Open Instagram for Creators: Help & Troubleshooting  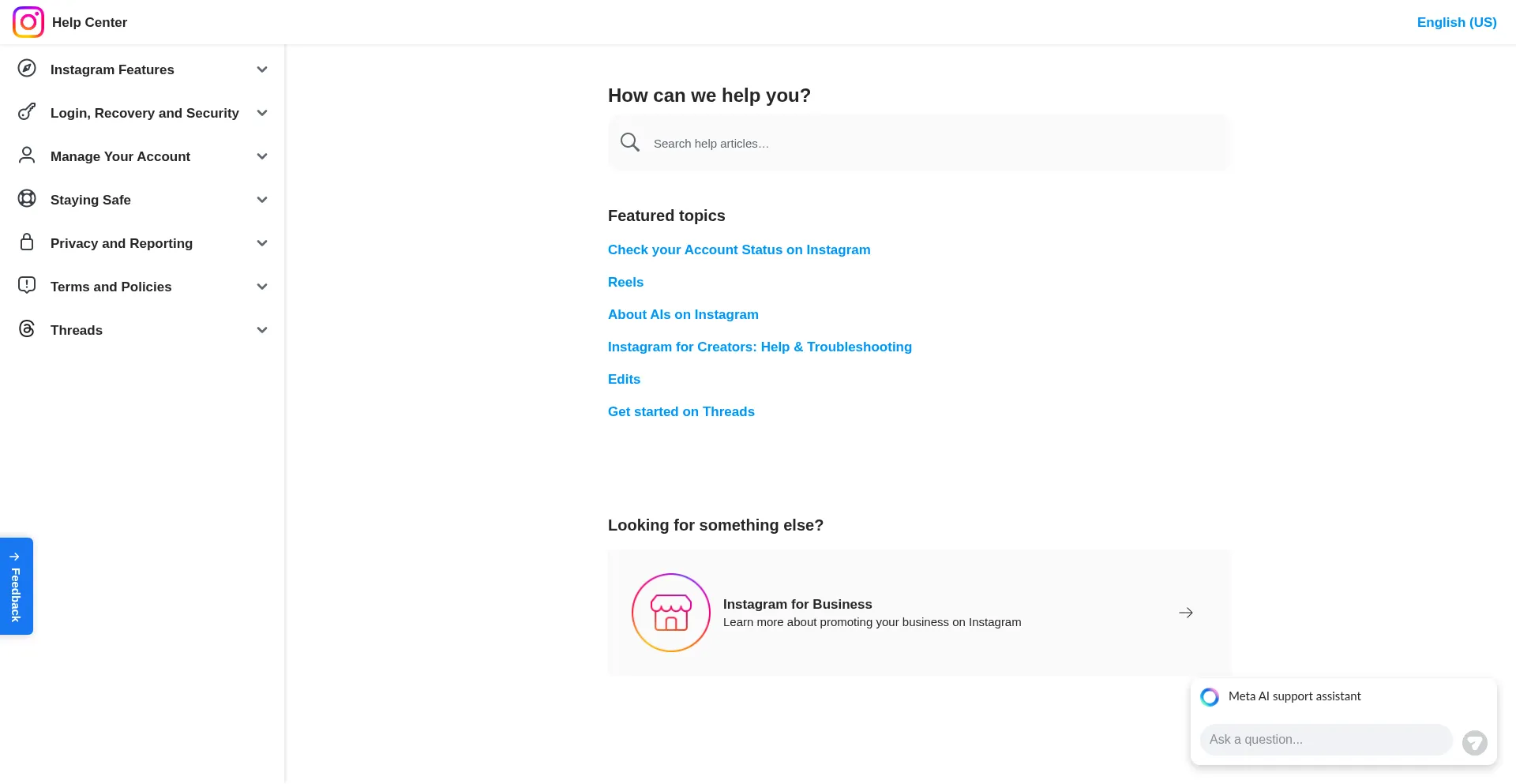click(760, 347)
